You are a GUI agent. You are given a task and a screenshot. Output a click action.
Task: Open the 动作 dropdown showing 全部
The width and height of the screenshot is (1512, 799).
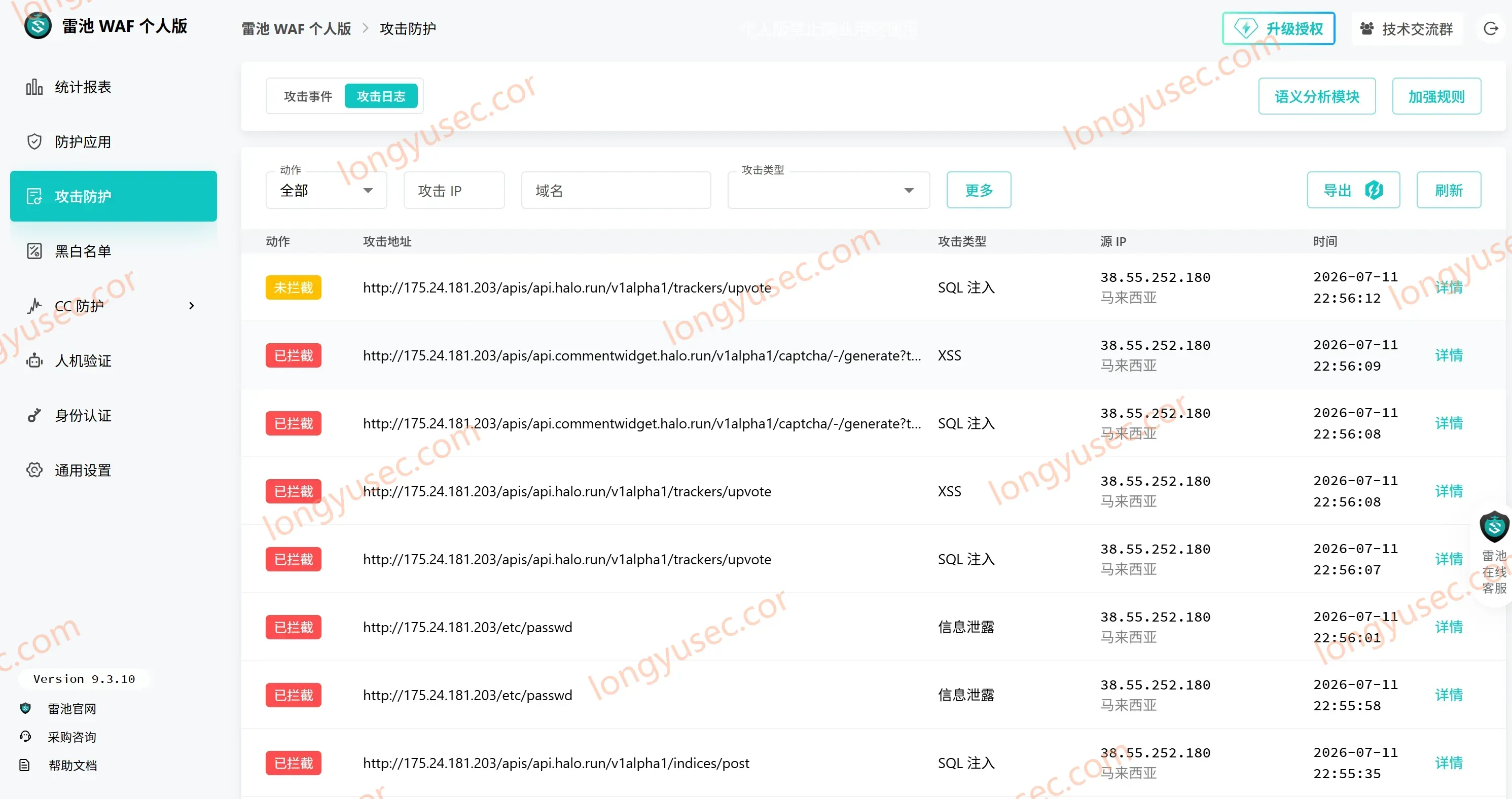[327, 190]
